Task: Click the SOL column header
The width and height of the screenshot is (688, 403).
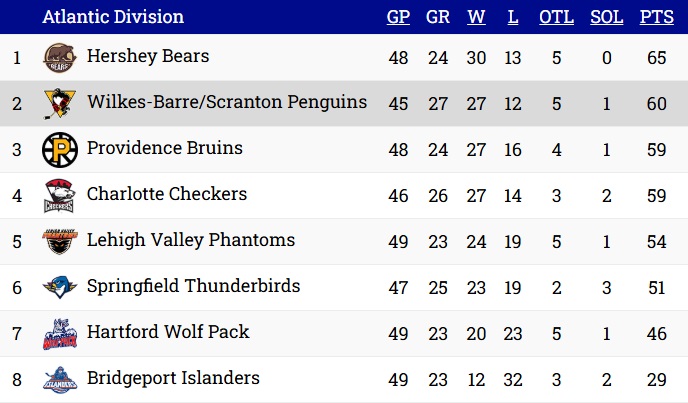Action: coord(606,17)
